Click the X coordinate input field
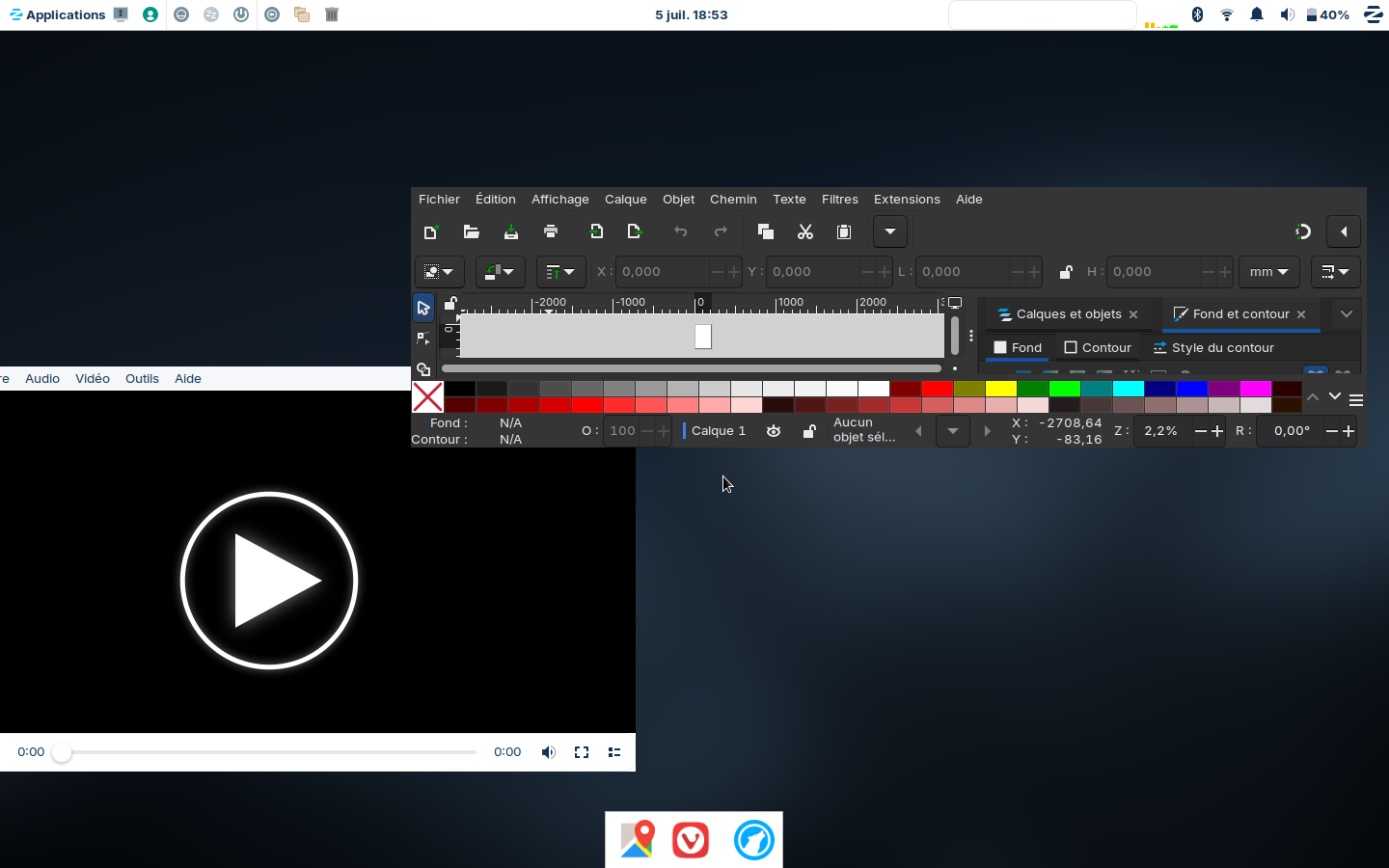 664,272
